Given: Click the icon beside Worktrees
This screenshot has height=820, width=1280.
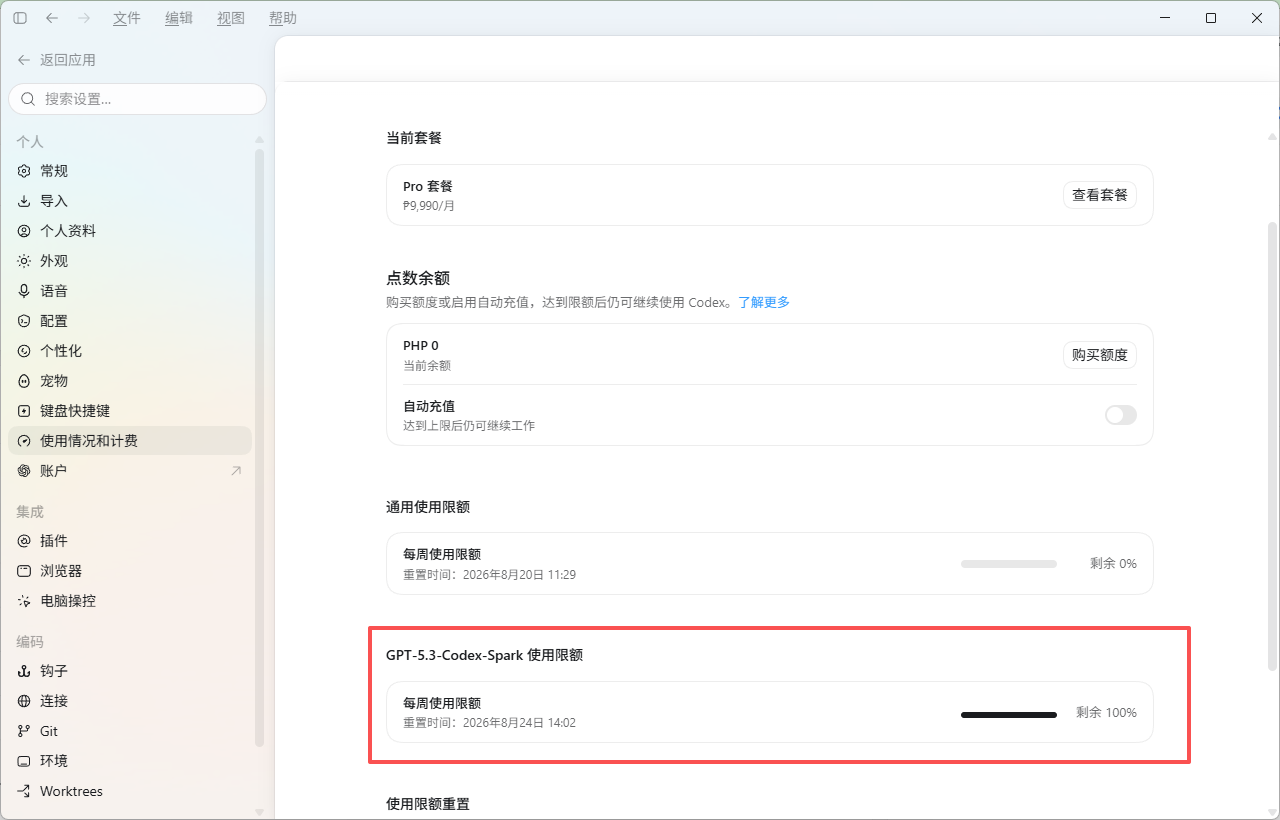Looking at the screenshot, I should [x=24, y=791].
